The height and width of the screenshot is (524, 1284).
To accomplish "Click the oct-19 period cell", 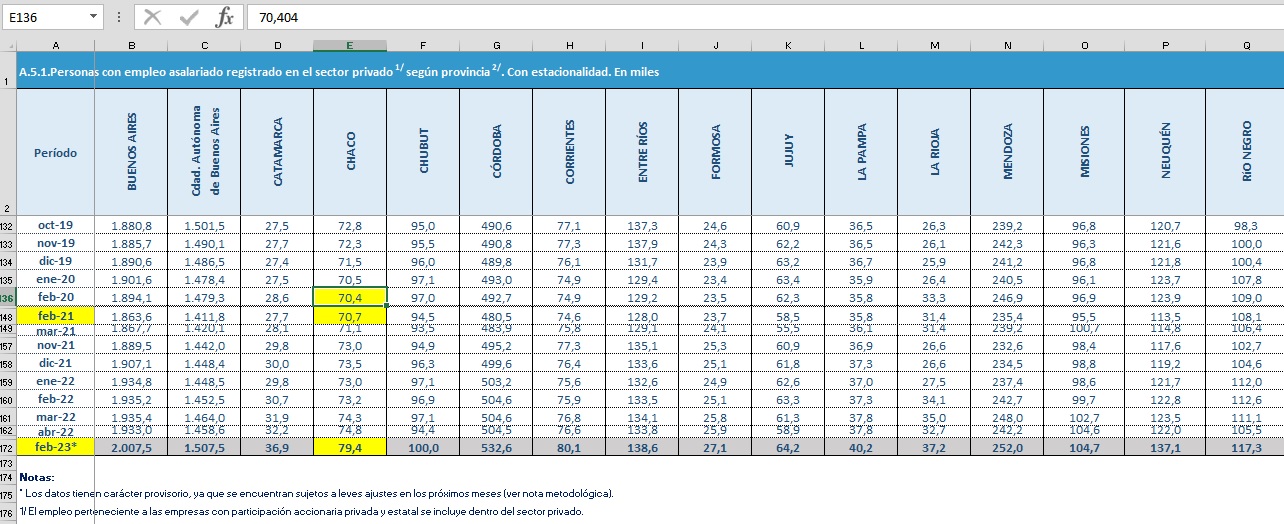I will pyautogui.click(x=55, y=225).
